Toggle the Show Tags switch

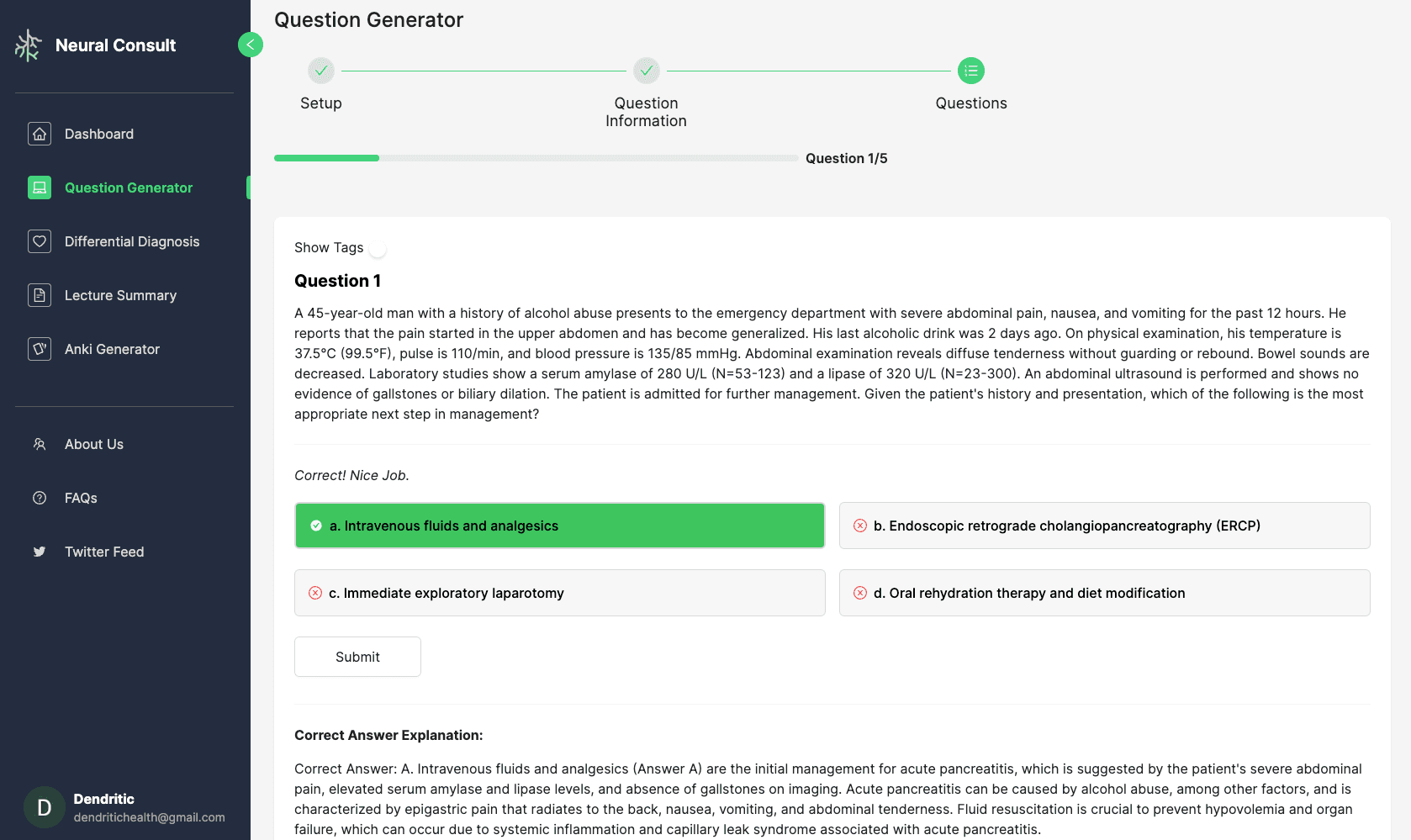point(378,249)
